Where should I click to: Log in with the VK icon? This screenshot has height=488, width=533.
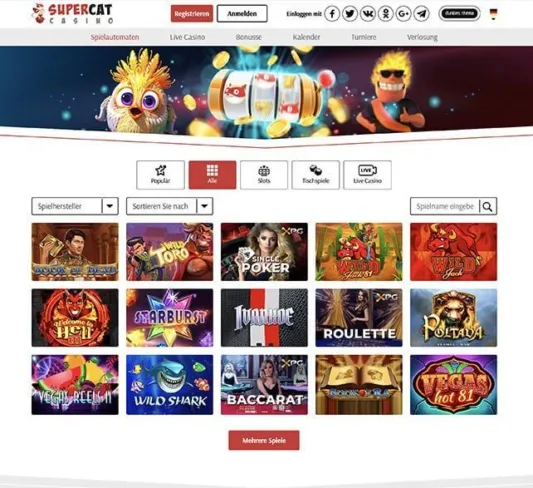click(x=368, y=14)
